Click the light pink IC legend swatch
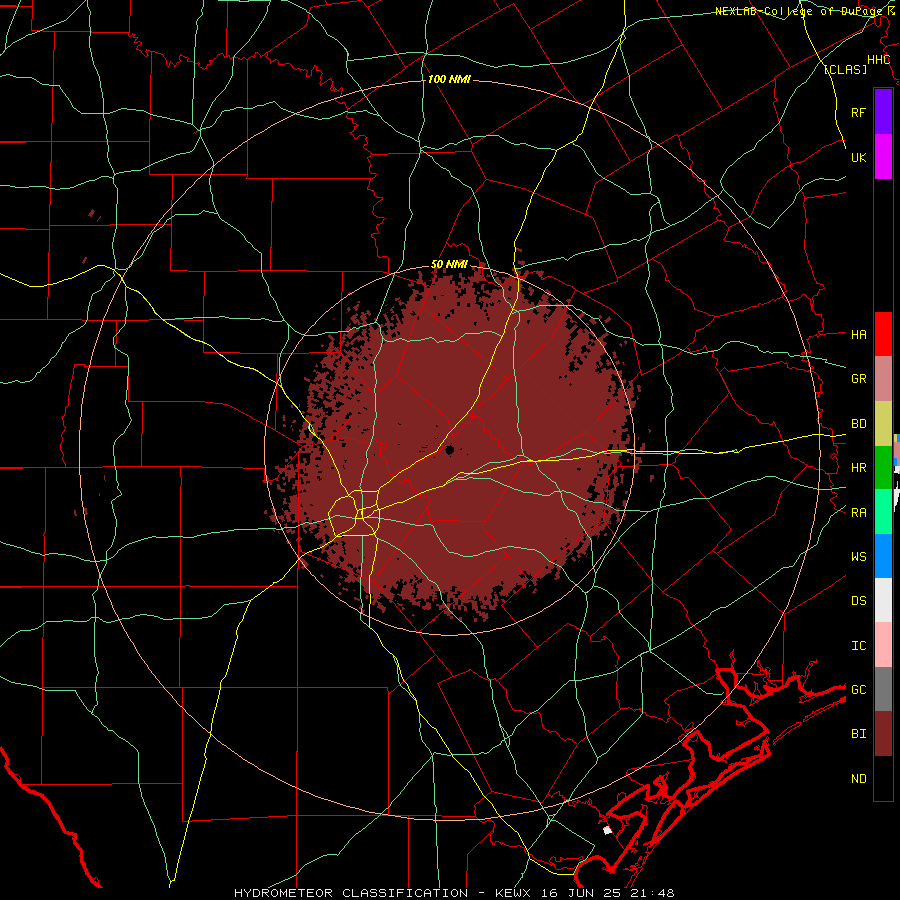The width and height of the screenshot is (900, 900). 883,645
